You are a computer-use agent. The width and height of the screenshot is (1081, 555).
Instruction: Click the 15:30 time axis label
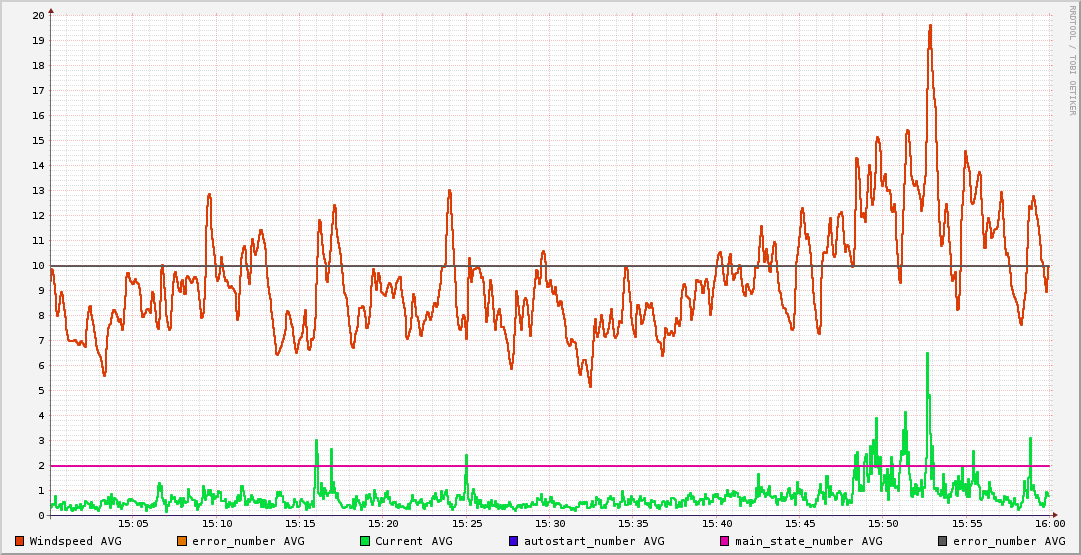[550, 524]
